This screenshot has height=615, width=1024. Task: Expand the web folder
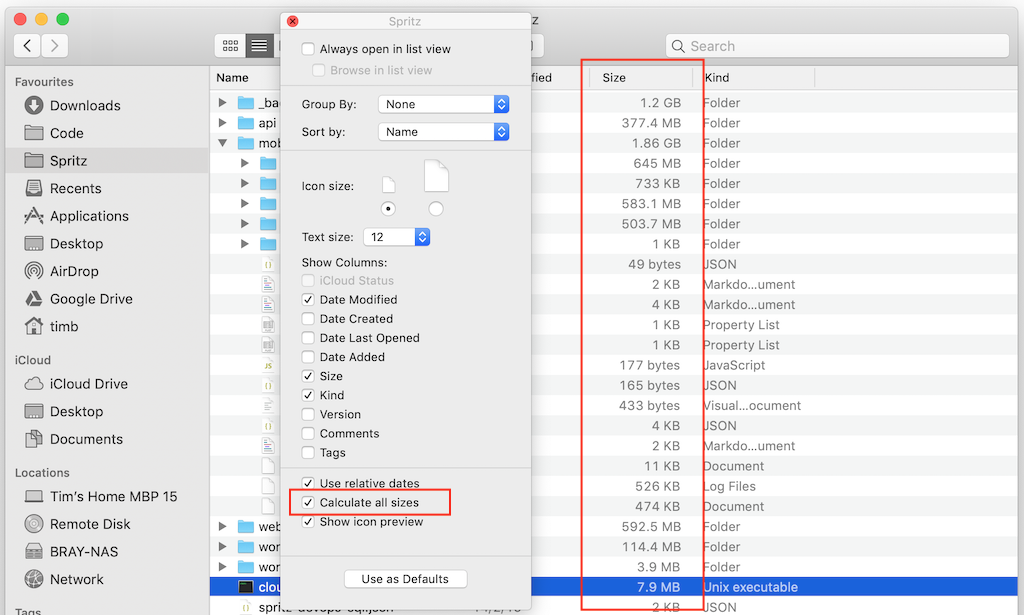[223, 526]
